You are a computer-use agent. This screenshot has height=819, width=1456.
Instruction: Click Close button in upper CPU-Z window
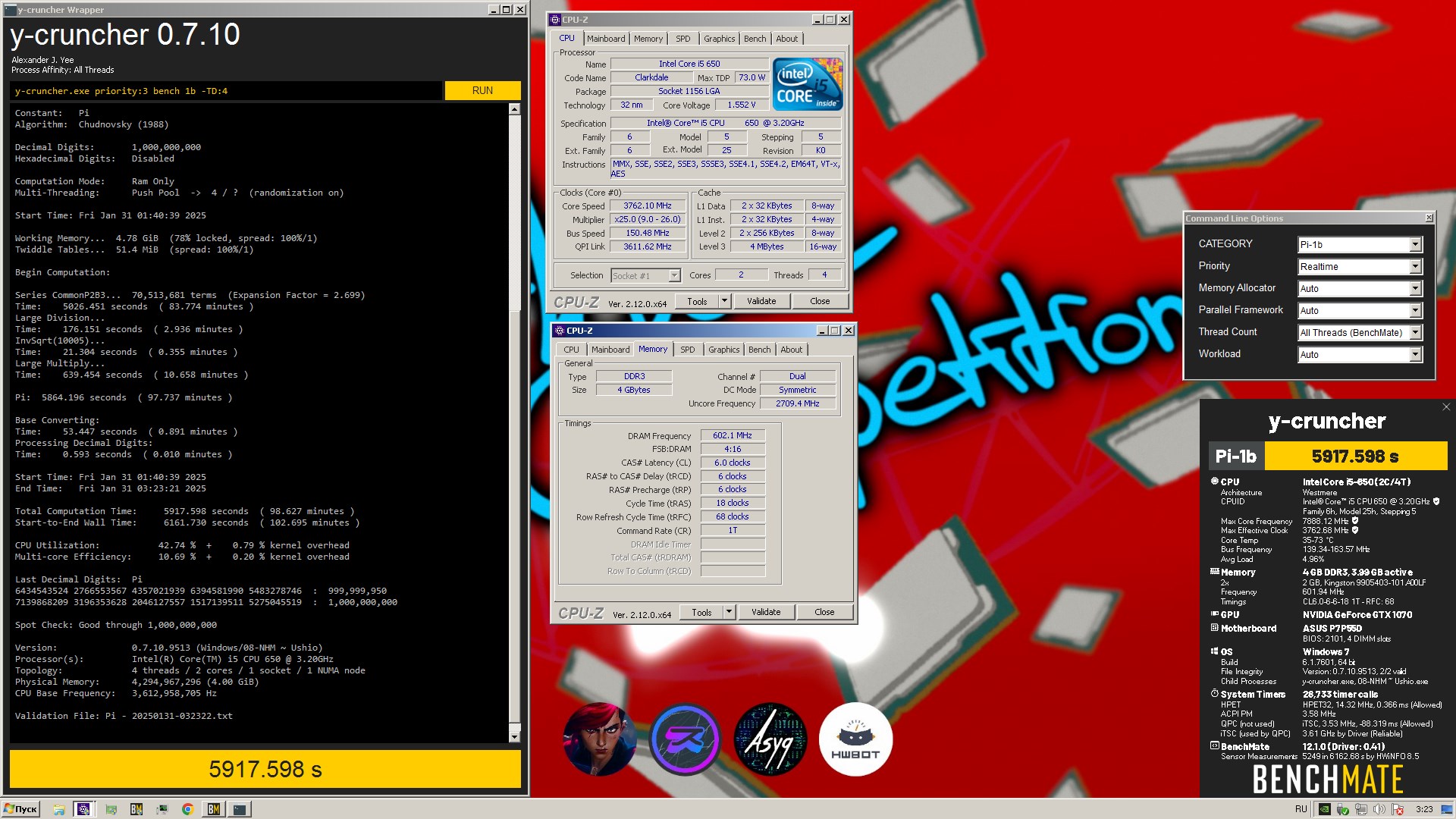[x=820, y=301]
